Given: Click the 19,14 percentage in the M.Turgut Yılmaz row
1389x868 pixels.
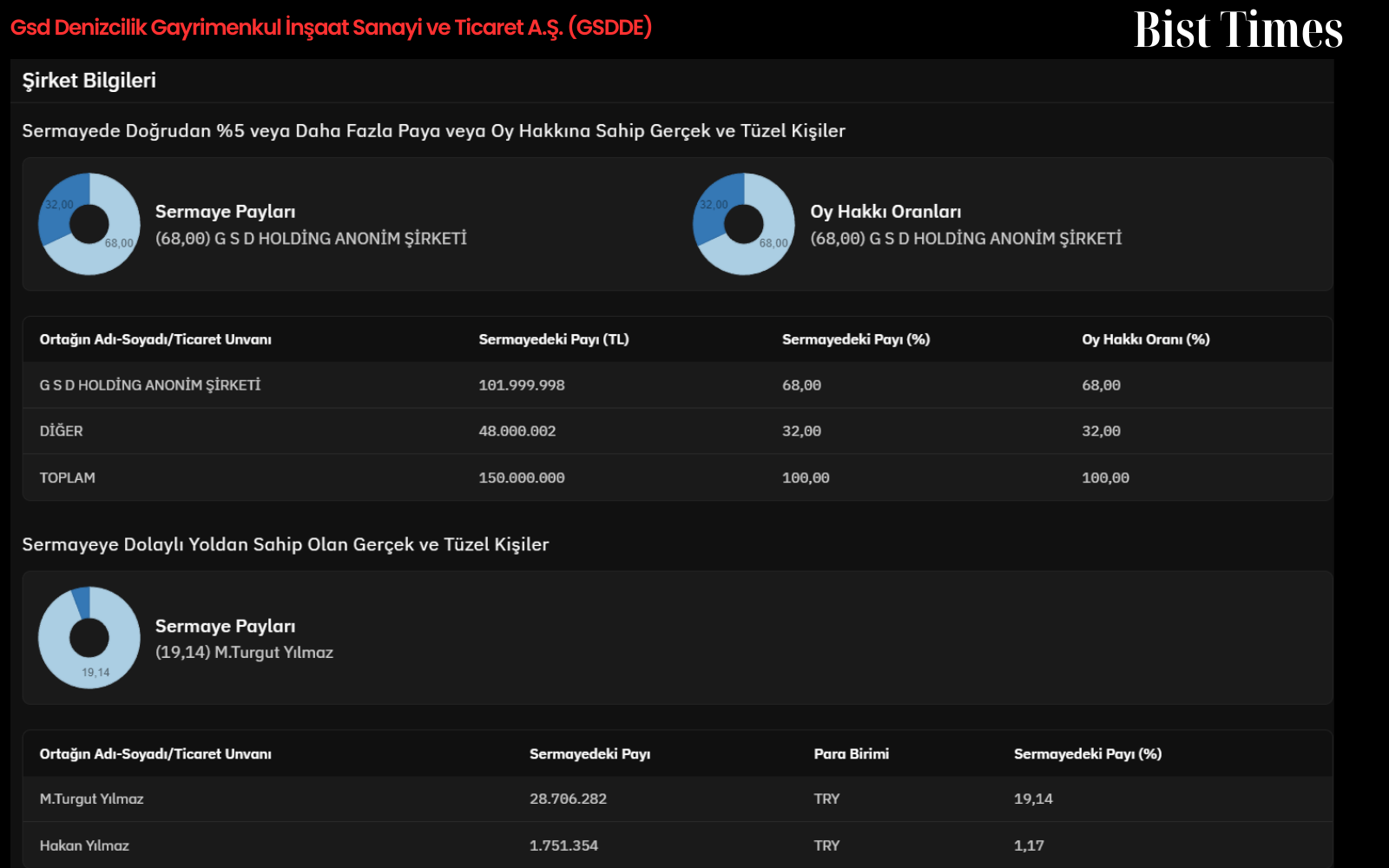Looking at the screenshot, I should point(1033,799).
